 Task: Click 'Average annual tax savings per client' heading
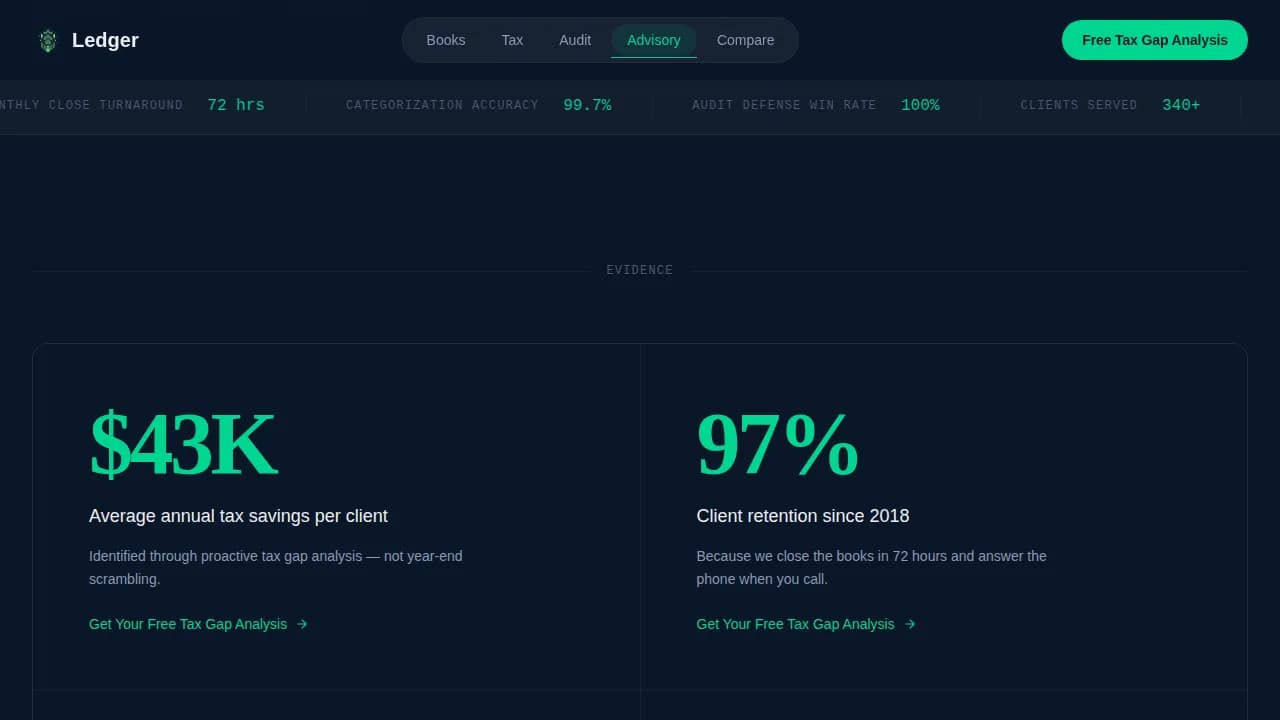[x=238, y=516]
